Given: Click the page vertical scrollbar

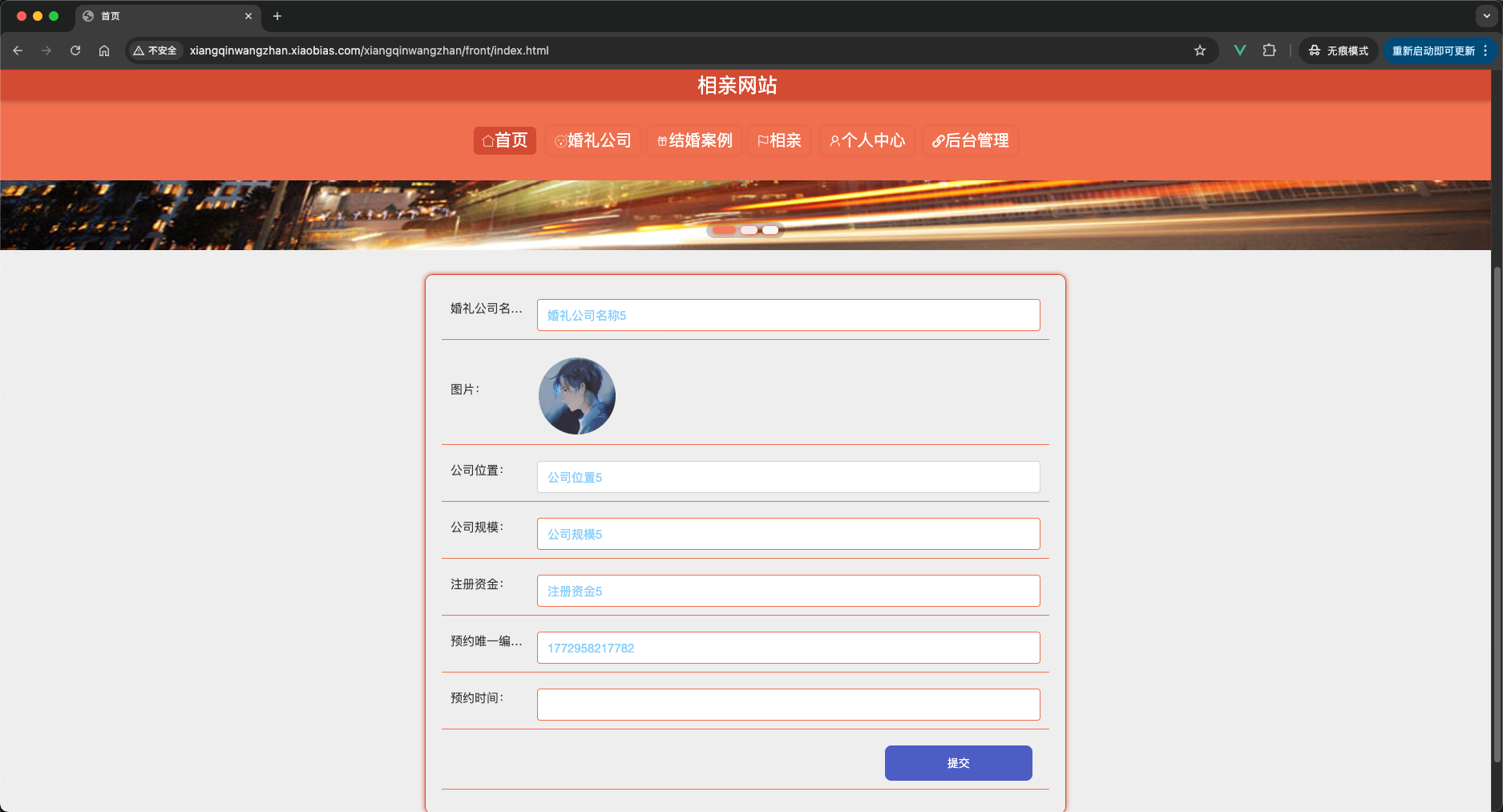Looking at the screenshot, I should point(1497,513).
